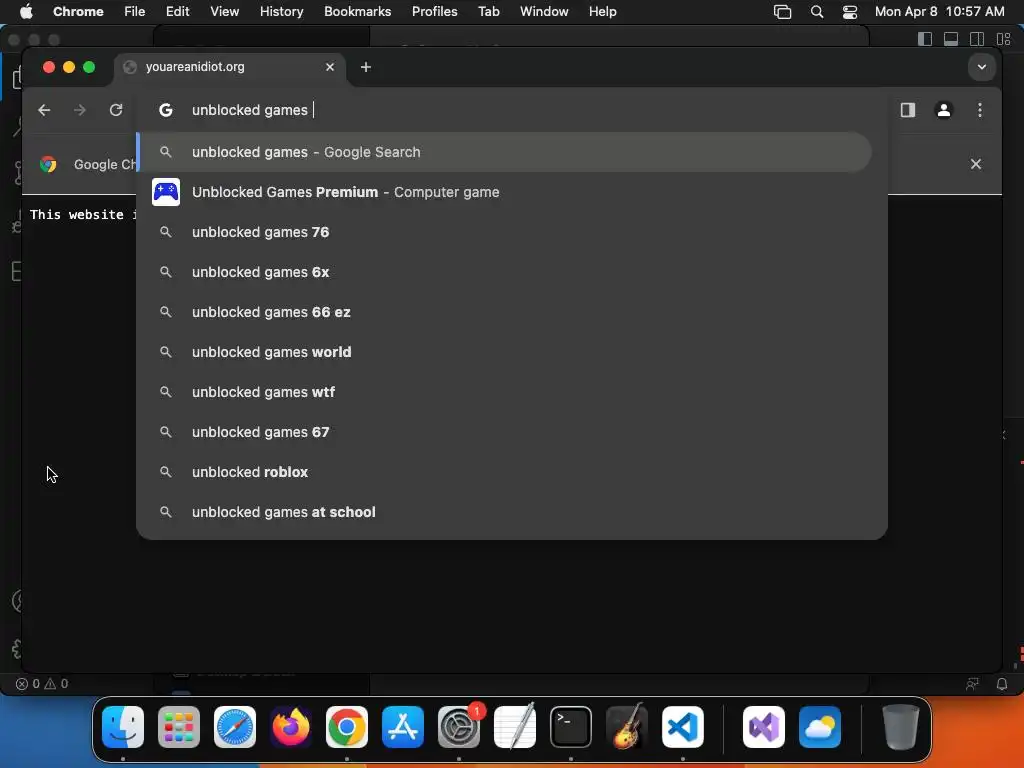Open the Bookmarks menu

click(x=357, y=11)
